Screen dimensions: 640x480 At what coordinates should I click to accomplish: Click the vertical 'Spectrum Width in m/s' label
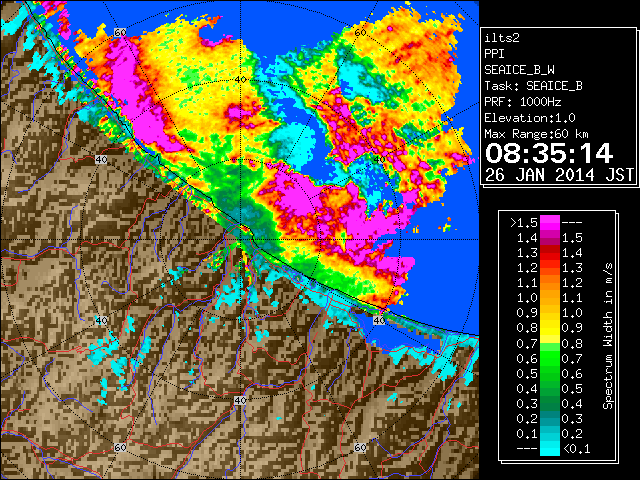pos(608,336)
